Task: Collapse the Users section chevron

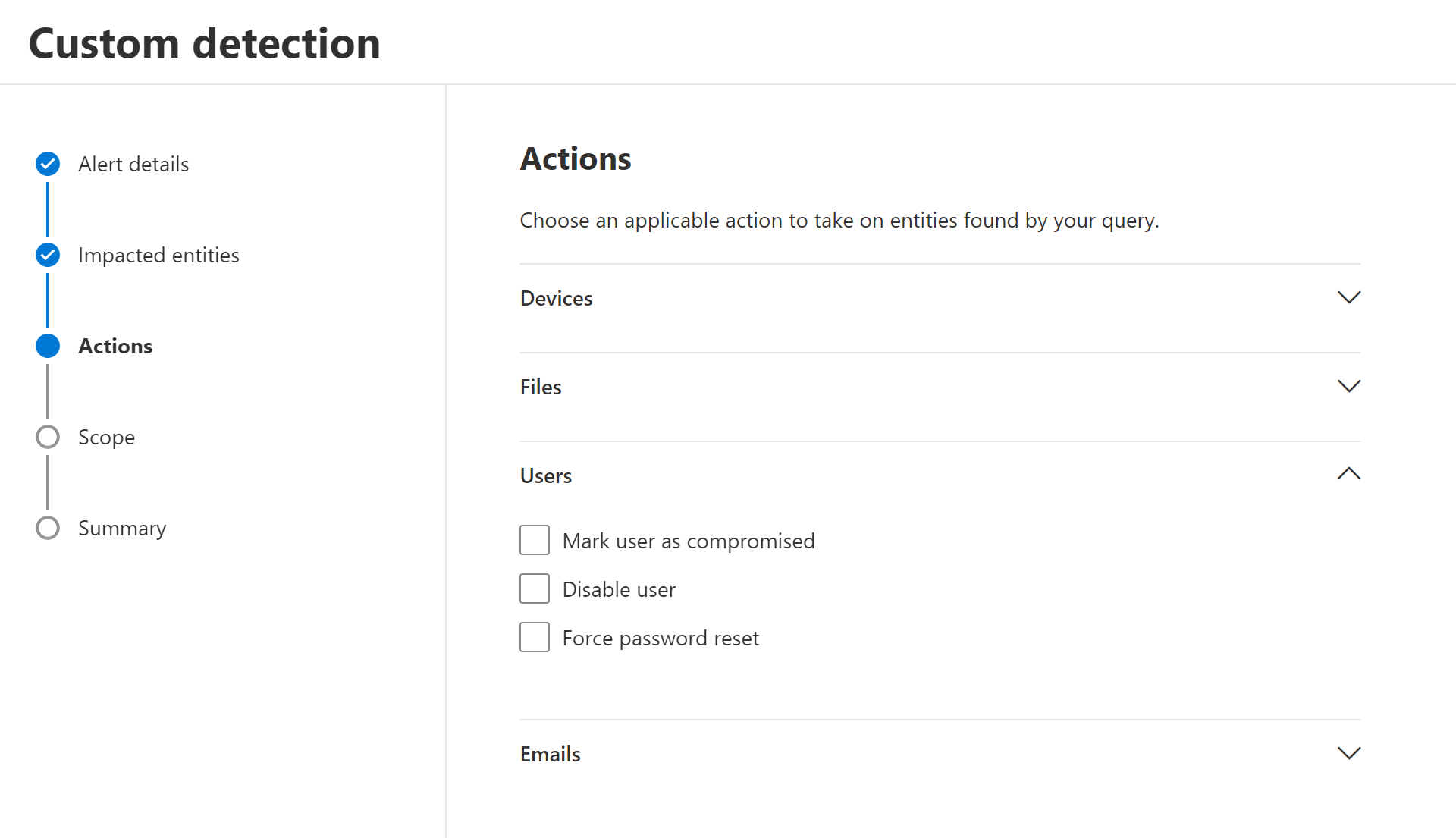Action: pyautogui.click(x=1349, y=475)
